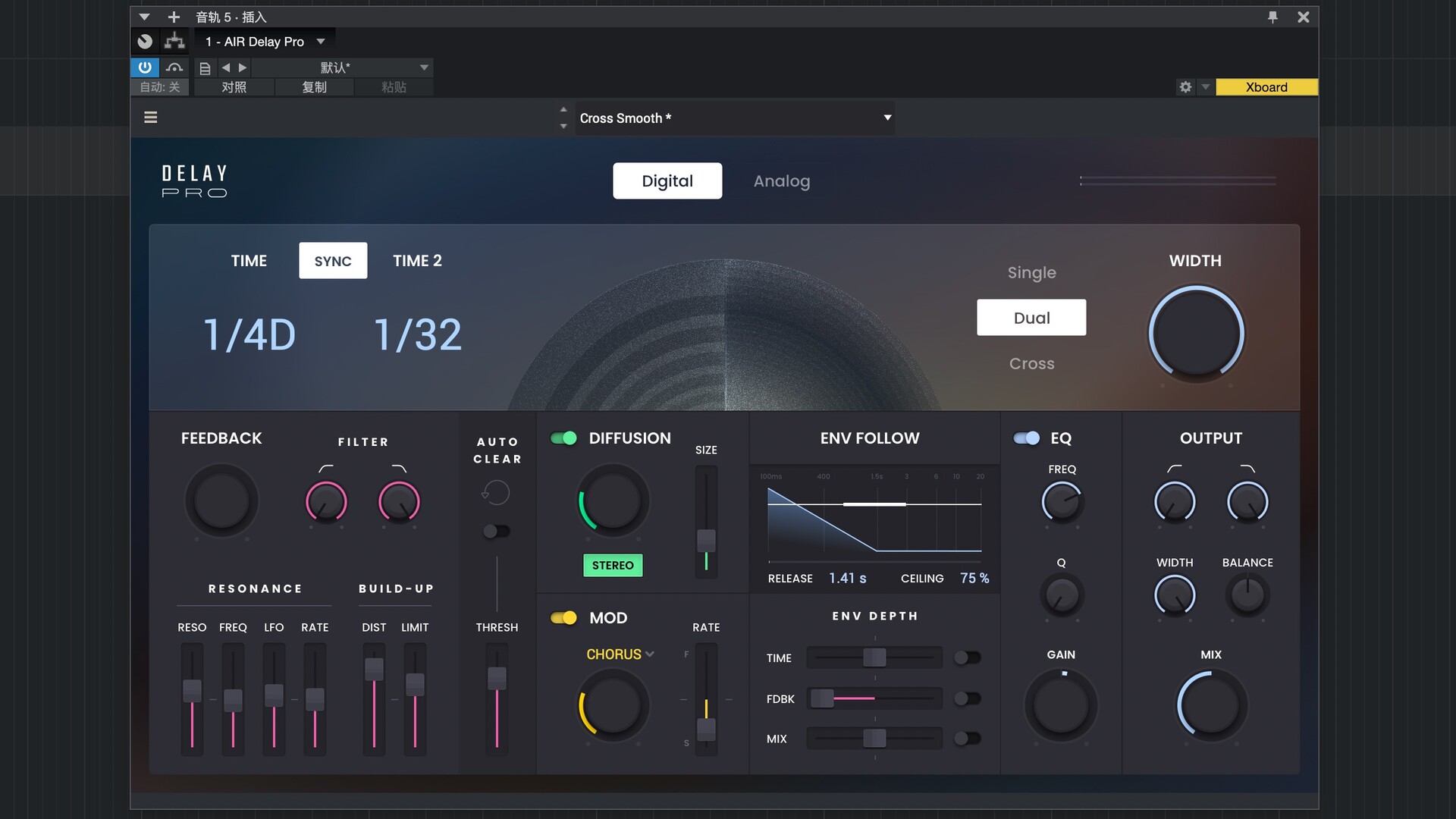Screen dimensions: 1456x819
Task: Click the pin window icon
Action: point(1272,17)
